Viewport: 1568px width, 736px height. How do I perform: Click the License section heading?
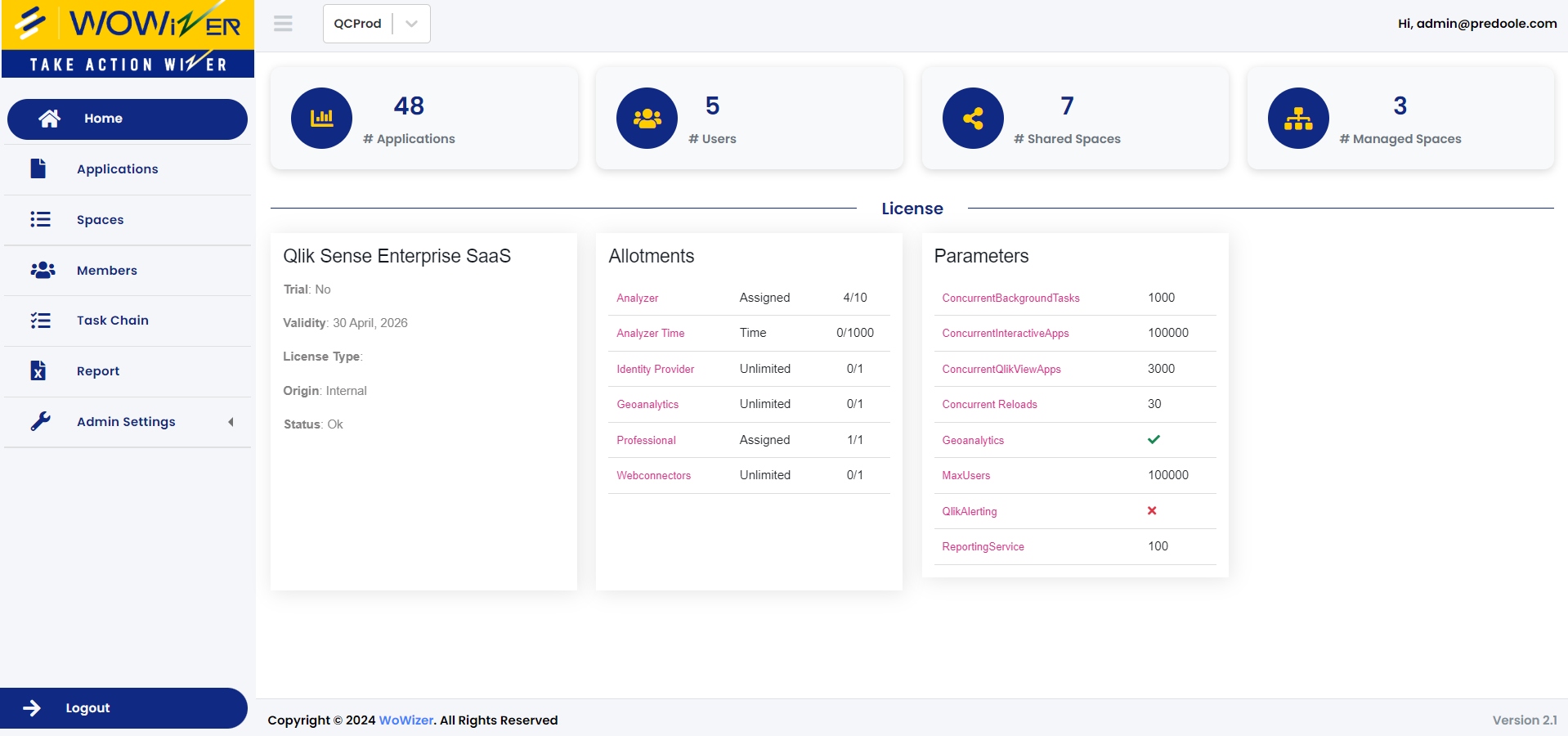pos(912,209)
